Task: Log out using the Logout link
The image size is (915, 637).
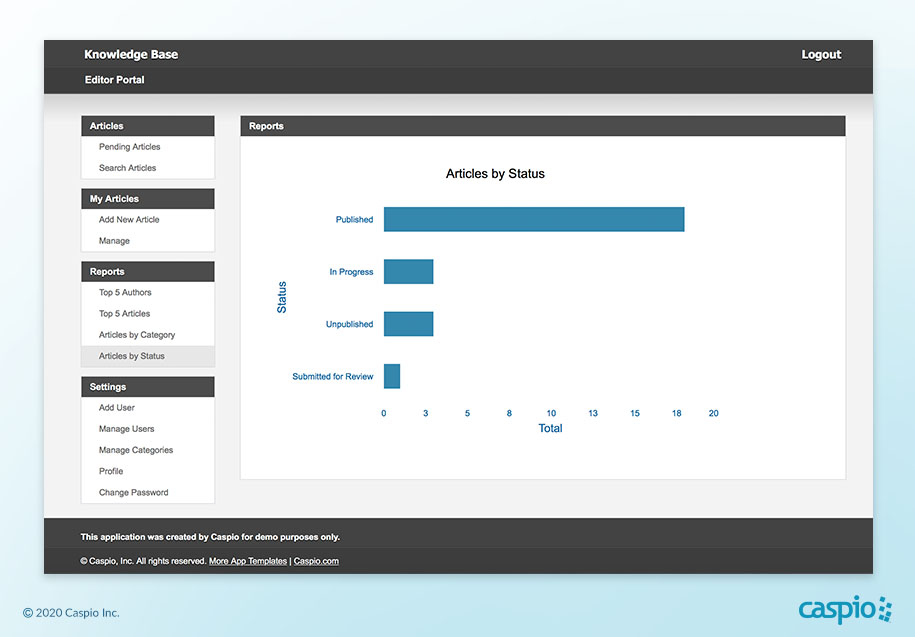Action: coord(821,55)
